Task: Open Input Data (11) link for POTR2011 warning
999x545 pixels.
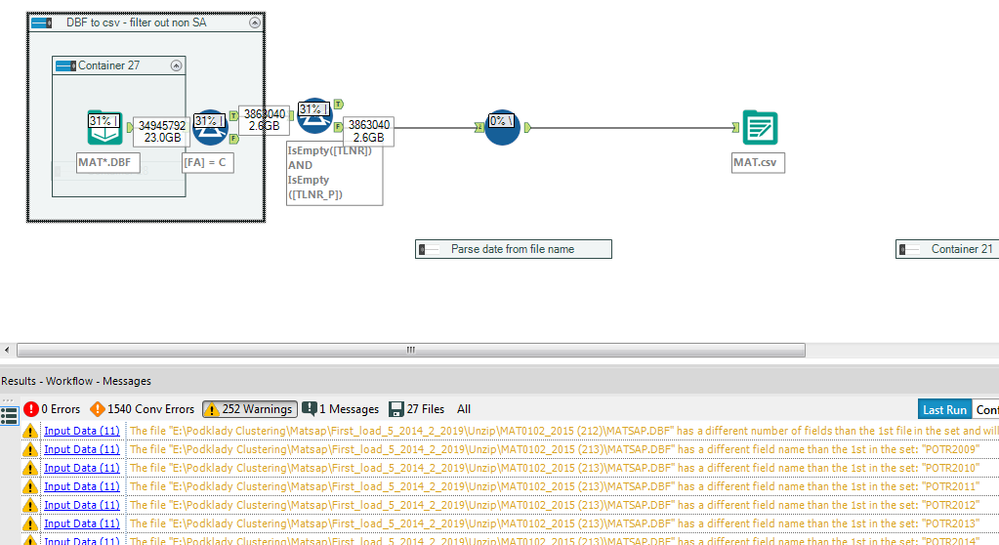Action: pos(82,486)
